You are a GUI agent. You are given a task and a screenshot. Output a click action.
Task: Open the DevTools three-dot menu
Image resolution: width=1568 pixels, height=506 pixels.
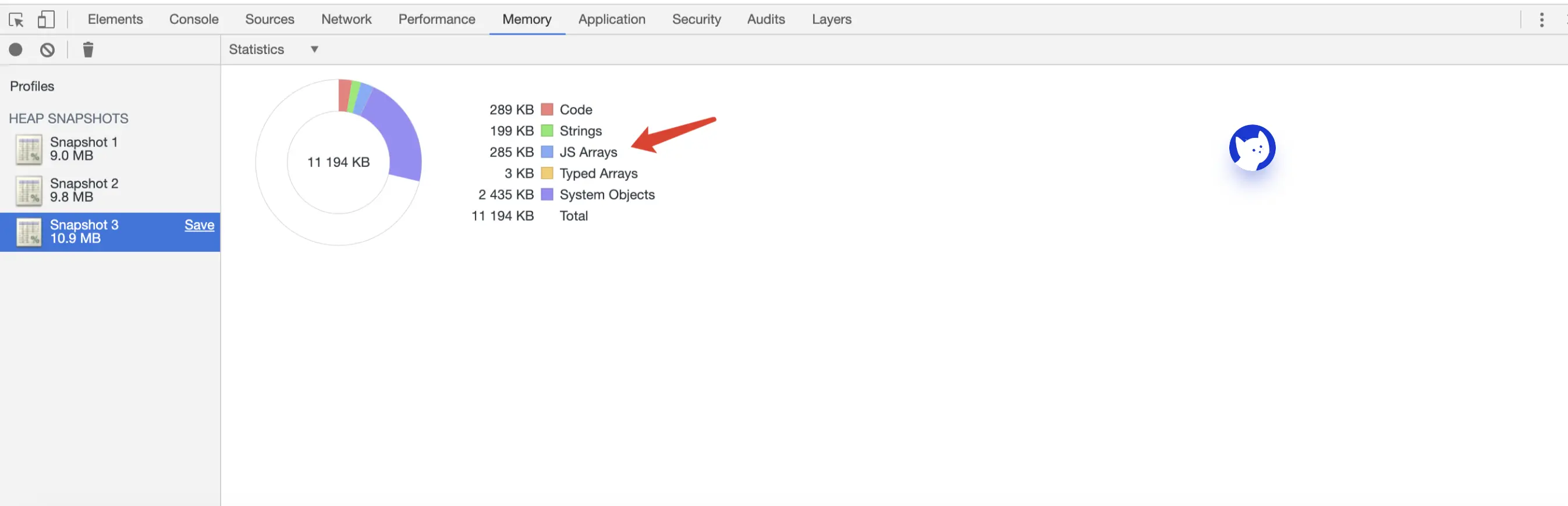pyautogui.click(x=1541, y=20)
